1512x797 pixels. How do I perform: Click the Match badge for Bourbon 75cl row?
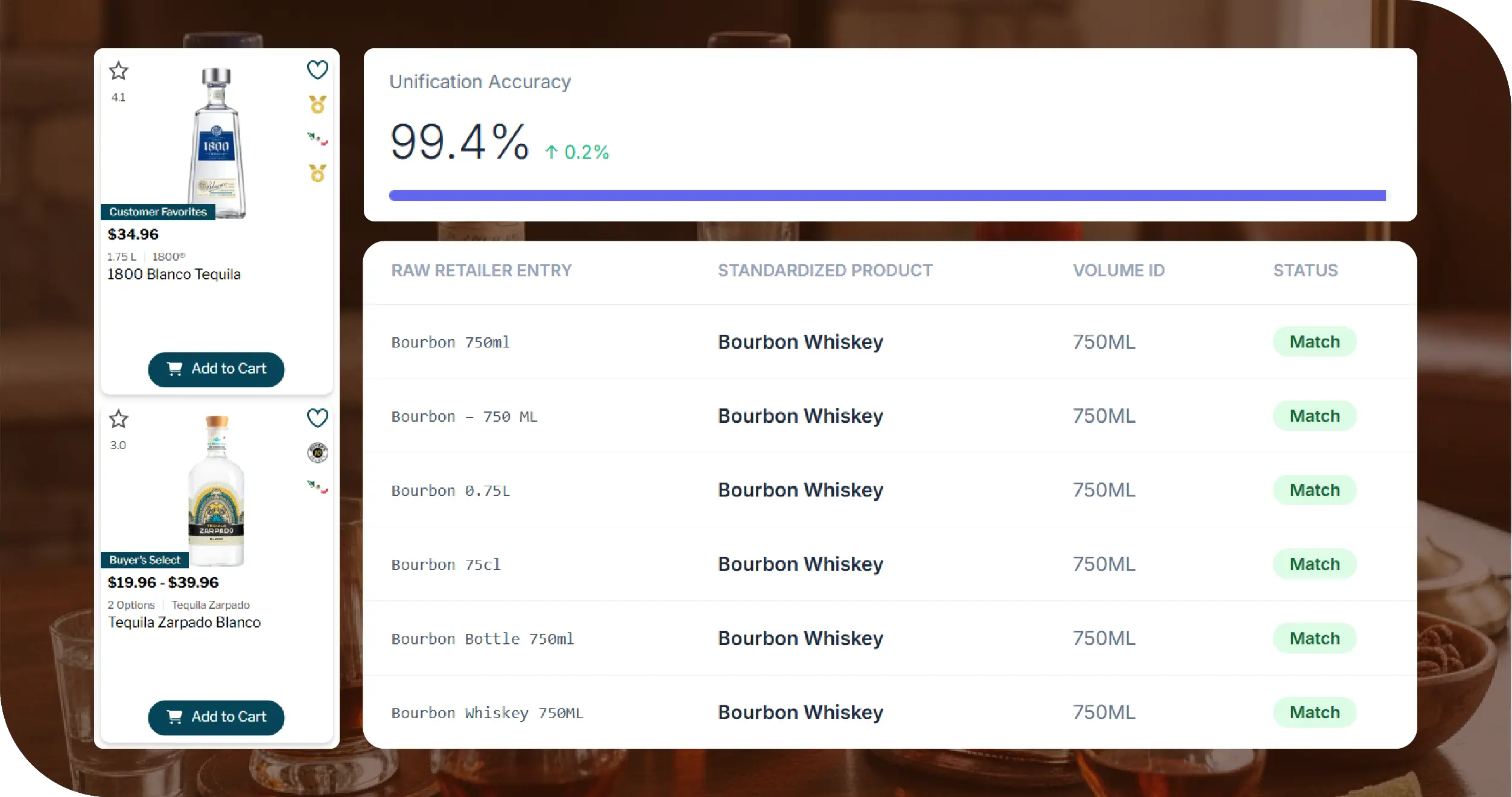(x=1314, y=564)
